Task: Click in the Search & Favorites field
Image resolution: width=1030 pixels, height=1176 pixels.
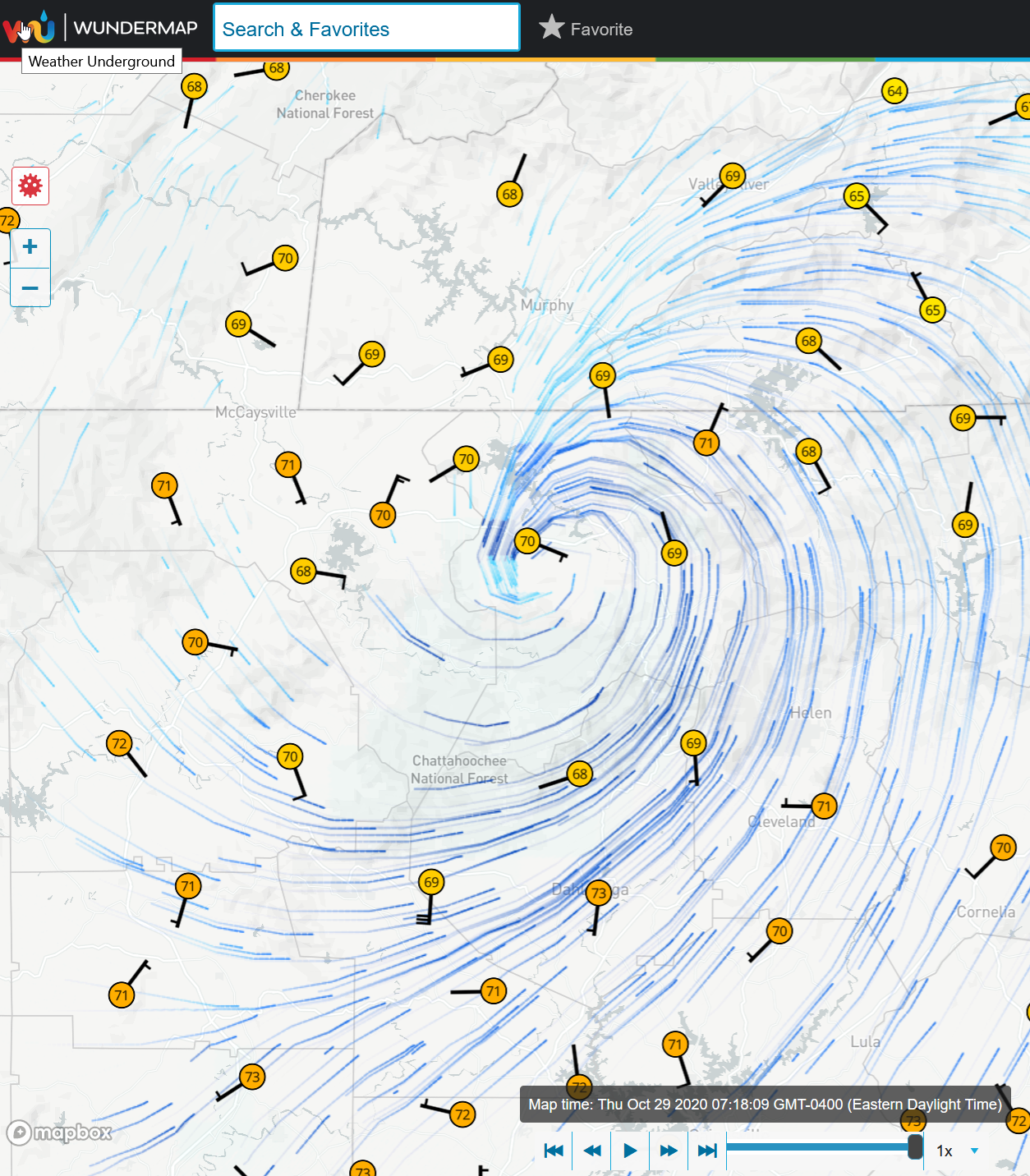Action: 366,28
